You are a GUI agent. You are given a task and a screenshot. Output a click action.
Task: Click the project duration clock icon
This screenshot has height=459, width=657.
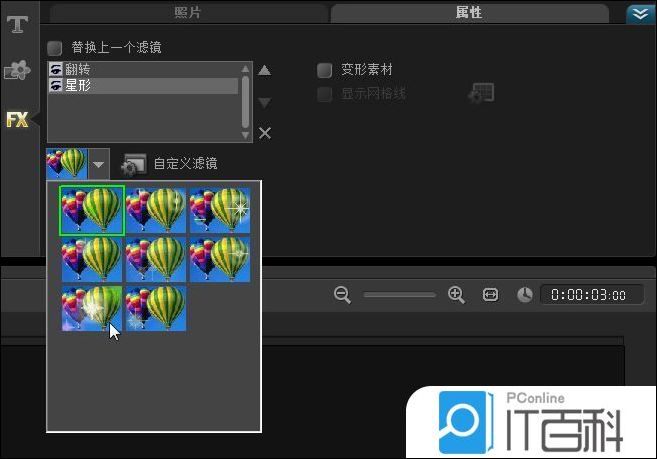(525, 295)
